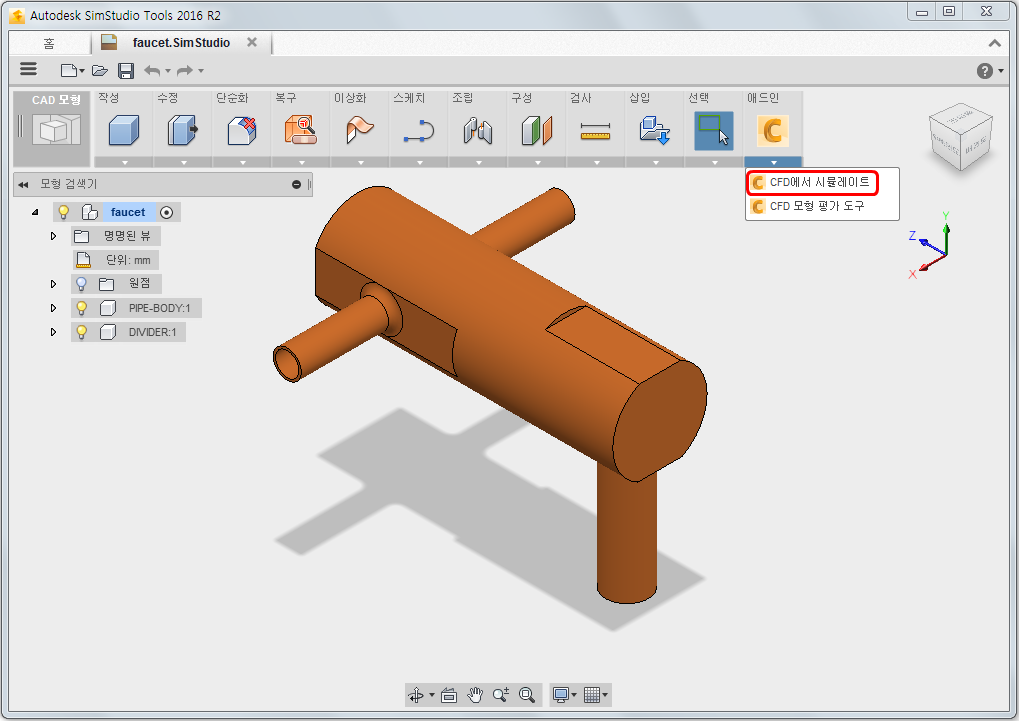Select the faucet.SimStudio tab
The height and width of the screenshot is (721, 1019).
[181, 43]
